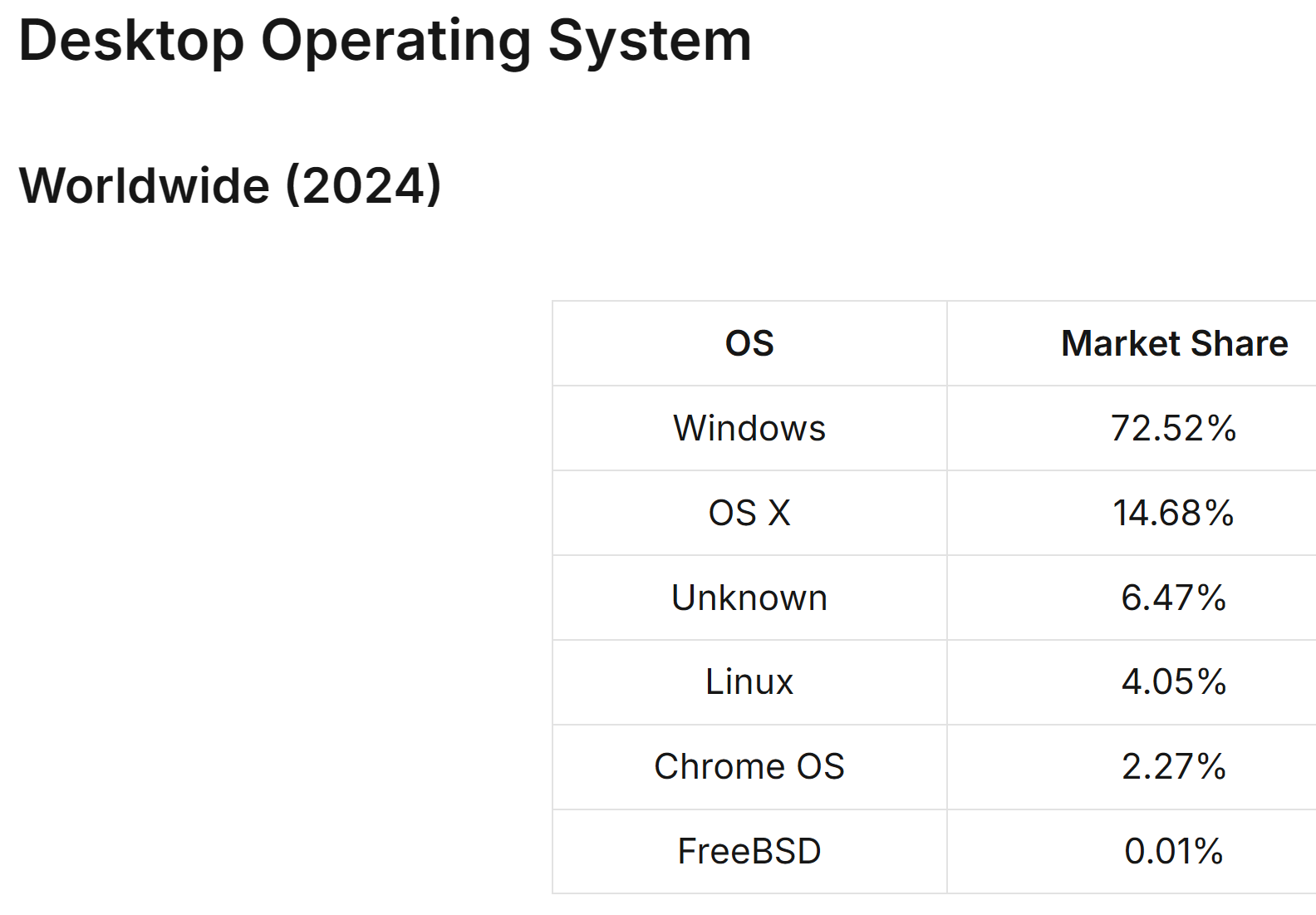
Task: Select the 4.05% value cell
Action: [1132, 682]
